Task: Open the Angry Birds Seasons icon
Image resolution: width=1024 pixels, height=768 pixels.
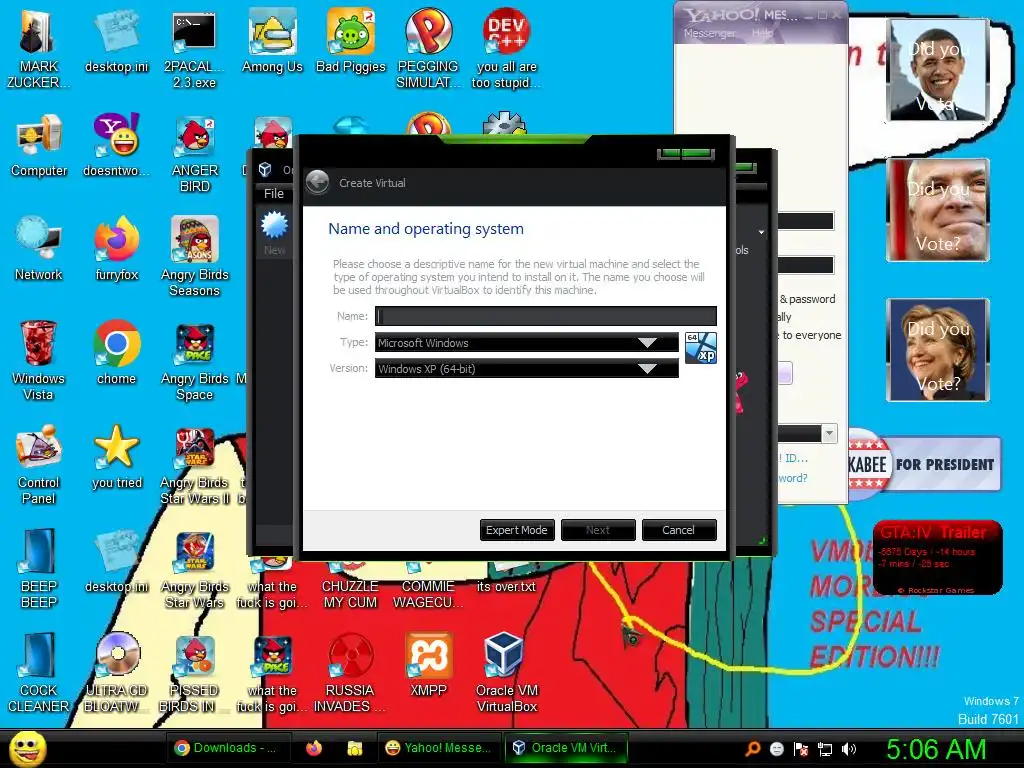Action: 195,257
